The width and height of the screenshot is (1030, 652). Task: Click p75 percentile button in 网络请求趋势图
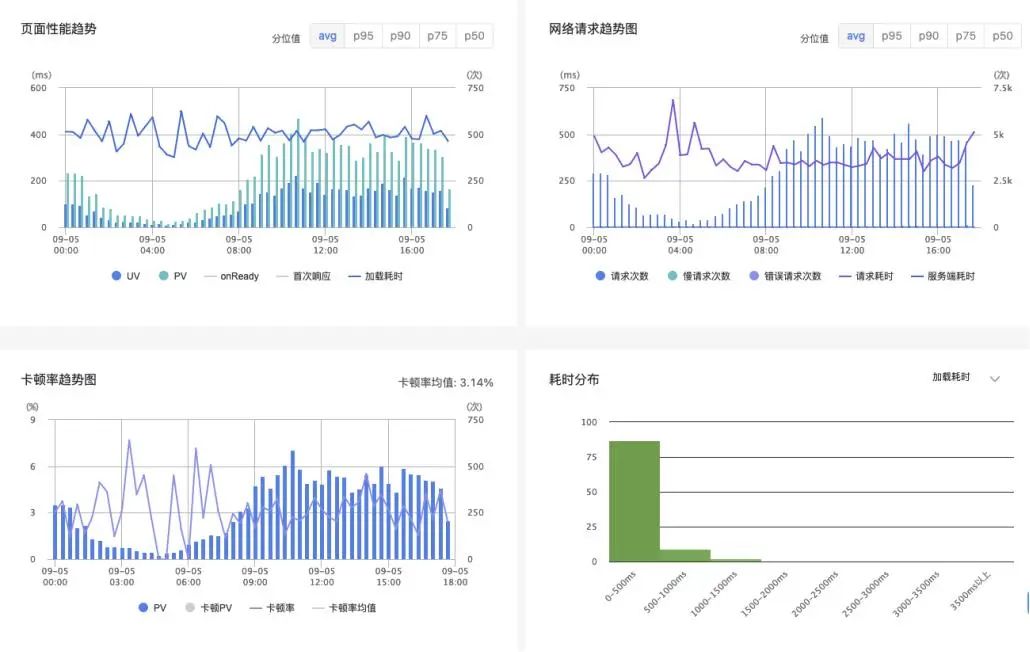pyautogui.click(x=965, y=36)
